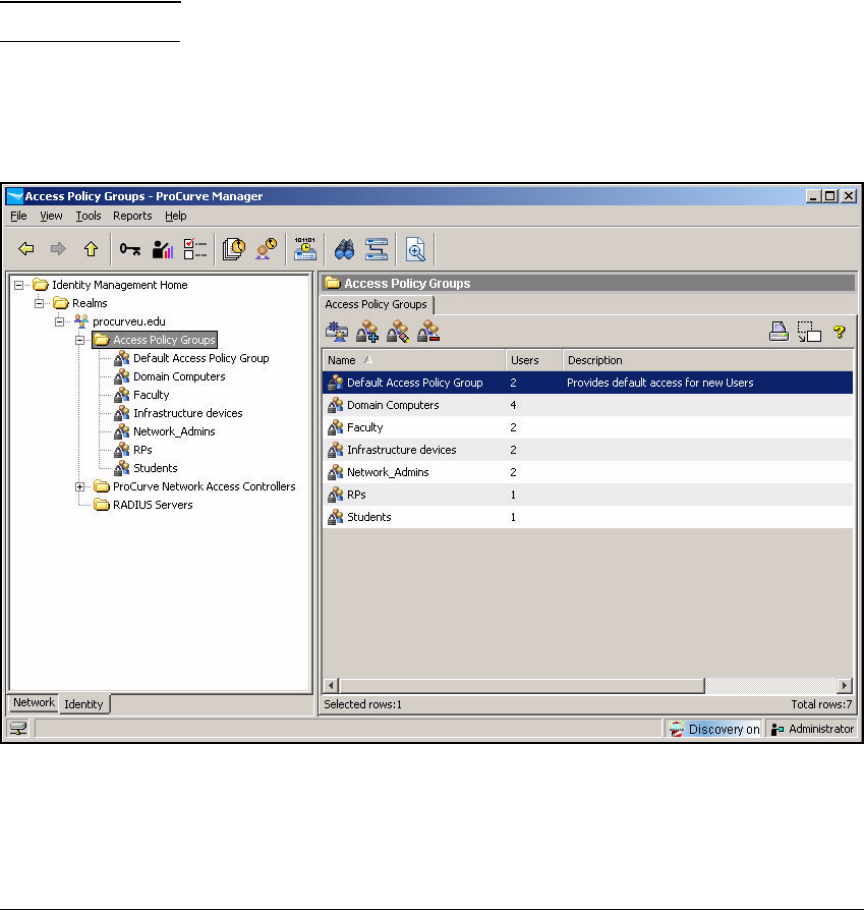Click the gear group icon above the Name column
864x910 pixels.
tap(337, 332)
